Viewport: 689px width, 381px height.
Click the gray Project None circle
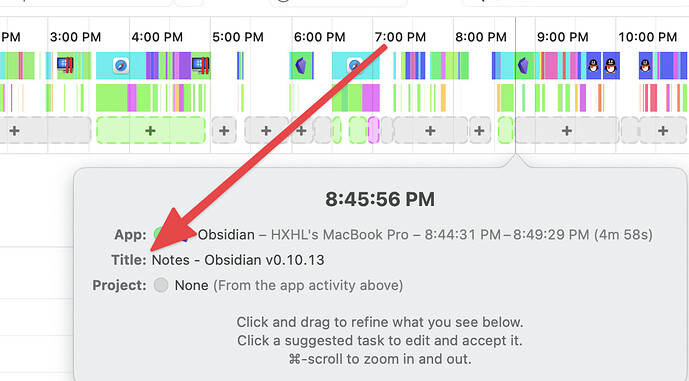coord(161,285)
